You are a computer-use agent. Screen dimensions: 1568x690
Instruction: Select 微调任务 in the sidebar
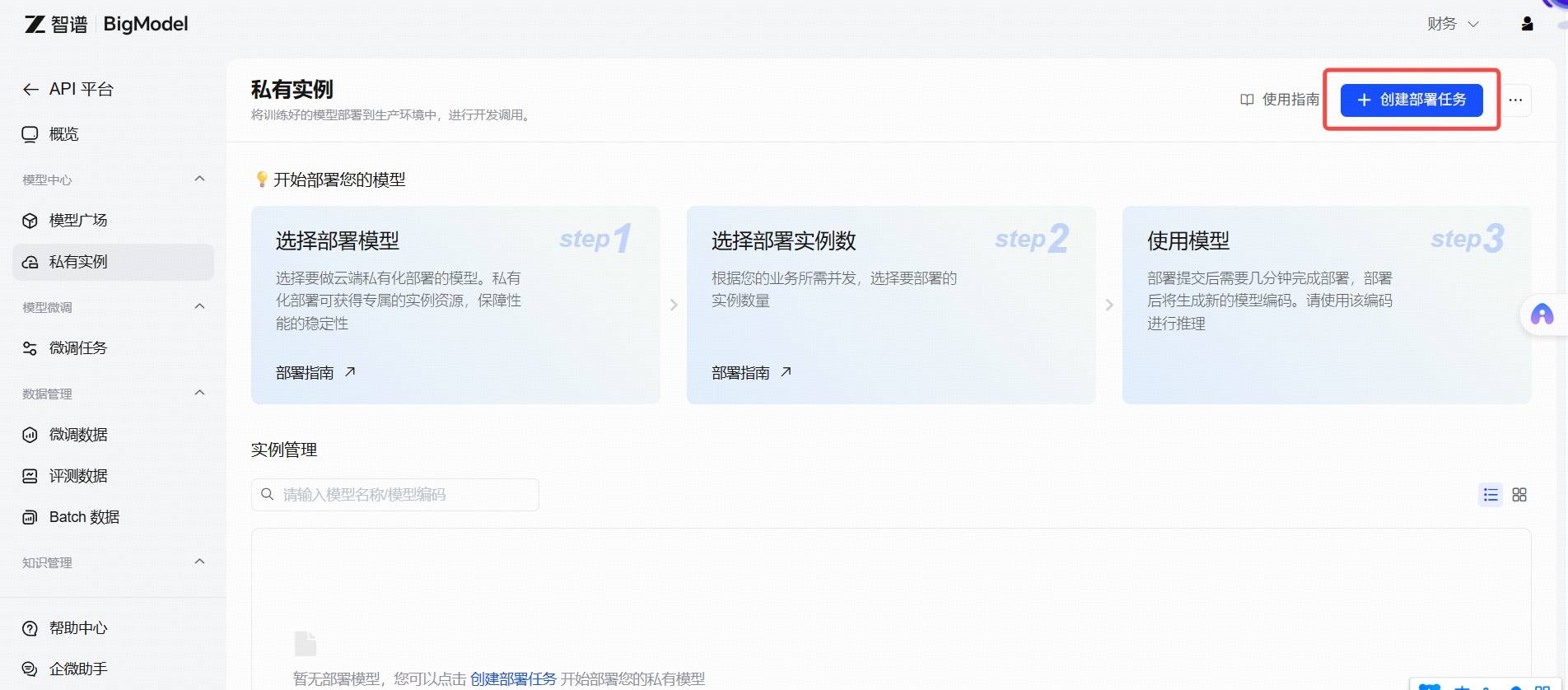(77, 347)
